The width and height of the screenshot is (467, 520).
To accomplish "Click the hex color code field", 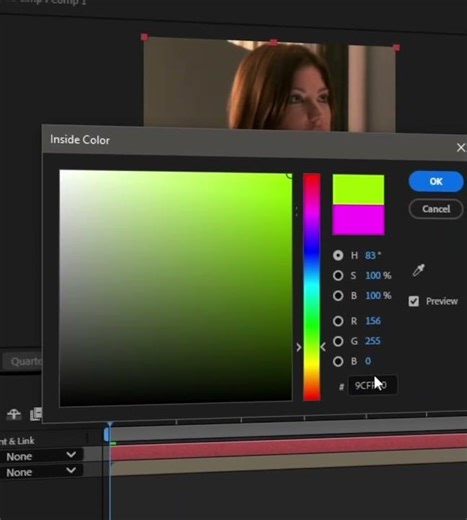I will 373,386.
